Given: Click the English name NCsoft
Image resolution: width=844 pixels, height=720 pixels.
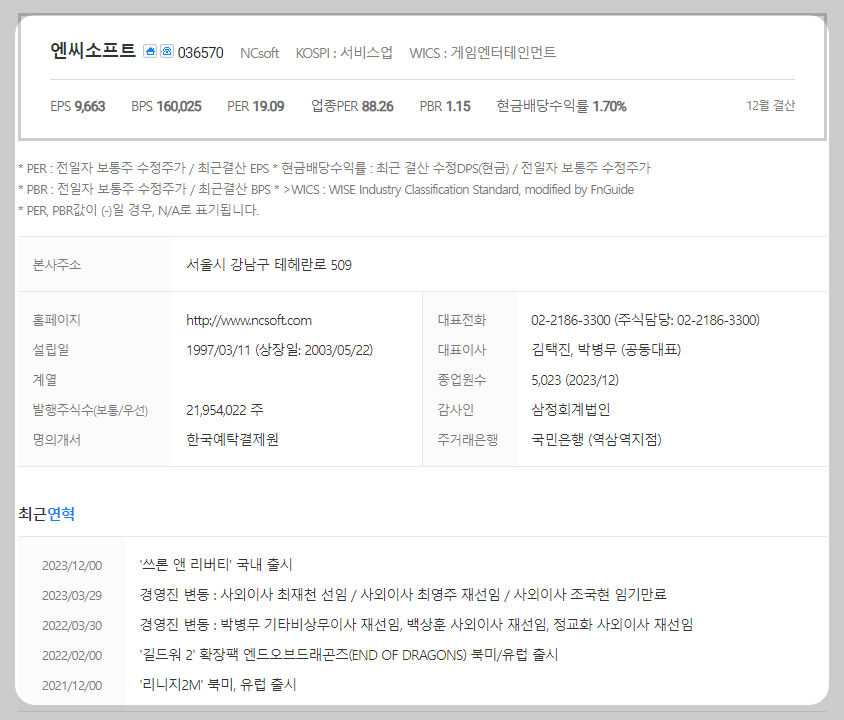Looking at the screenshot, I should (x=259, y=53).
